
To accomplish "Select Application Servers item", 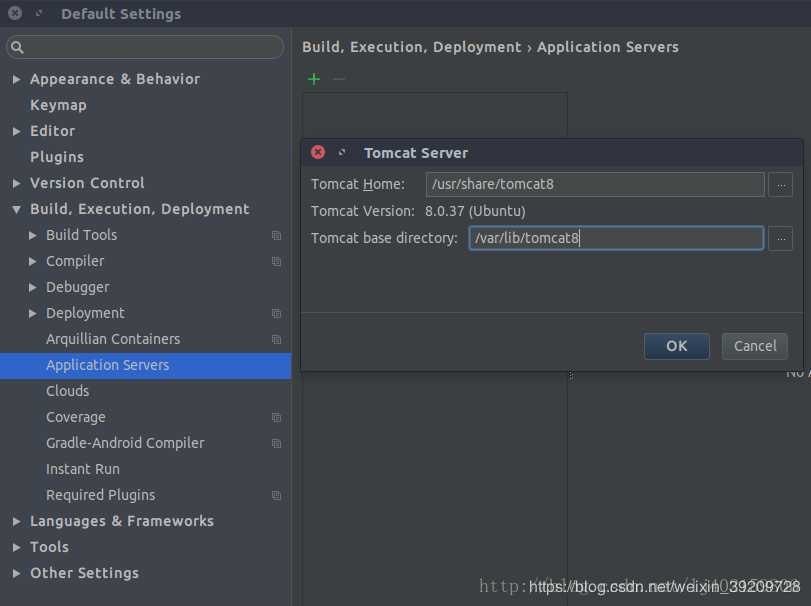I will pos(145,366).
